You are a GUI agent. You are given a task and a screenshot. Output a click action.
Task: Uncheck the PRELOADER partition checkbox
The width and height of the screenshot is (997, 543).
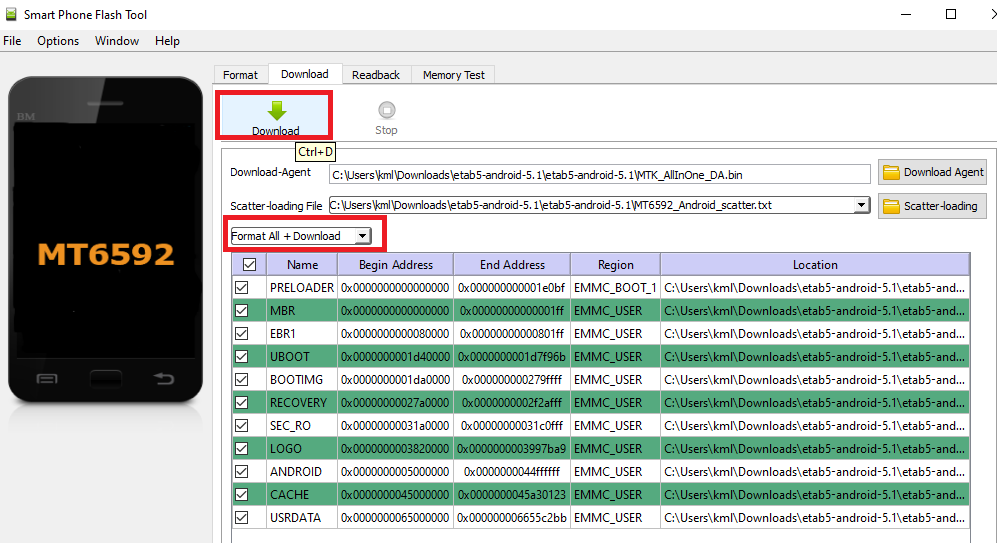(x=242, y=287)
